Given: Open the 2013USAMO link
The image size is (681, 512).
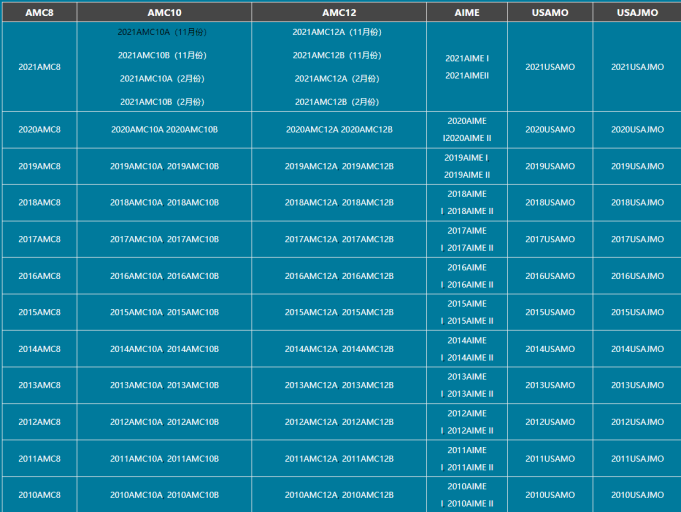Looking at the screenshot, I should click(x=550, y=385).
